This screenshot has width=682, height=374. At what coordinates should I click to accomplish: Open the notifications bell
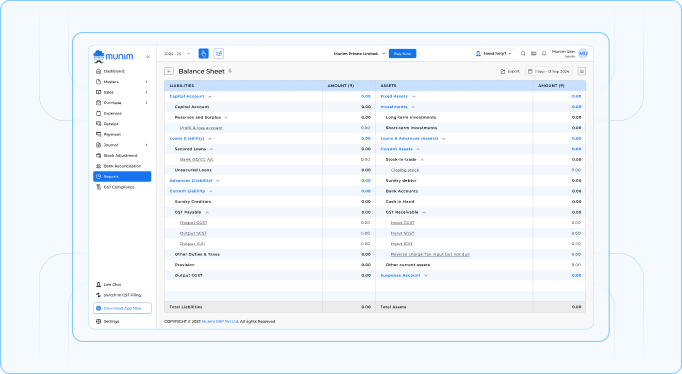[x=544, y=53]
